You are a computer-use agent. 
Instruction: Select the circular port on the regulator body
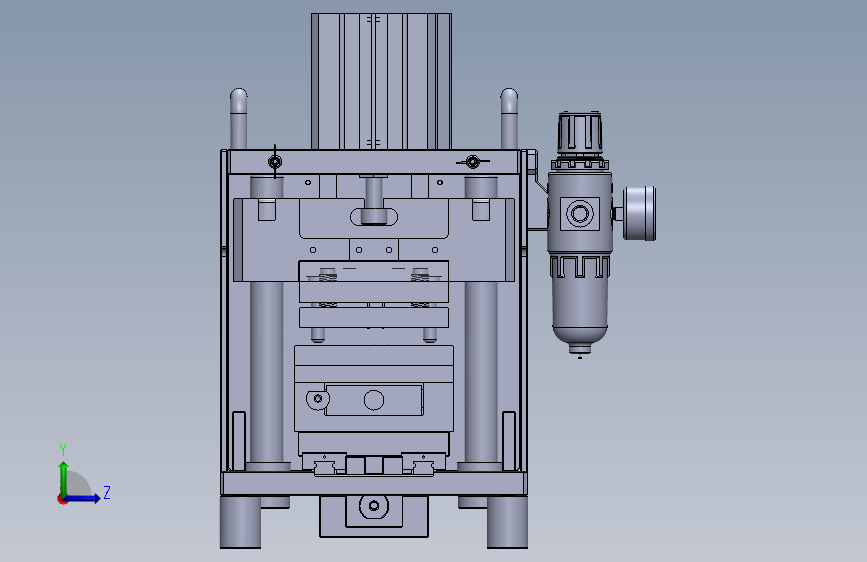tap(580, 214)
